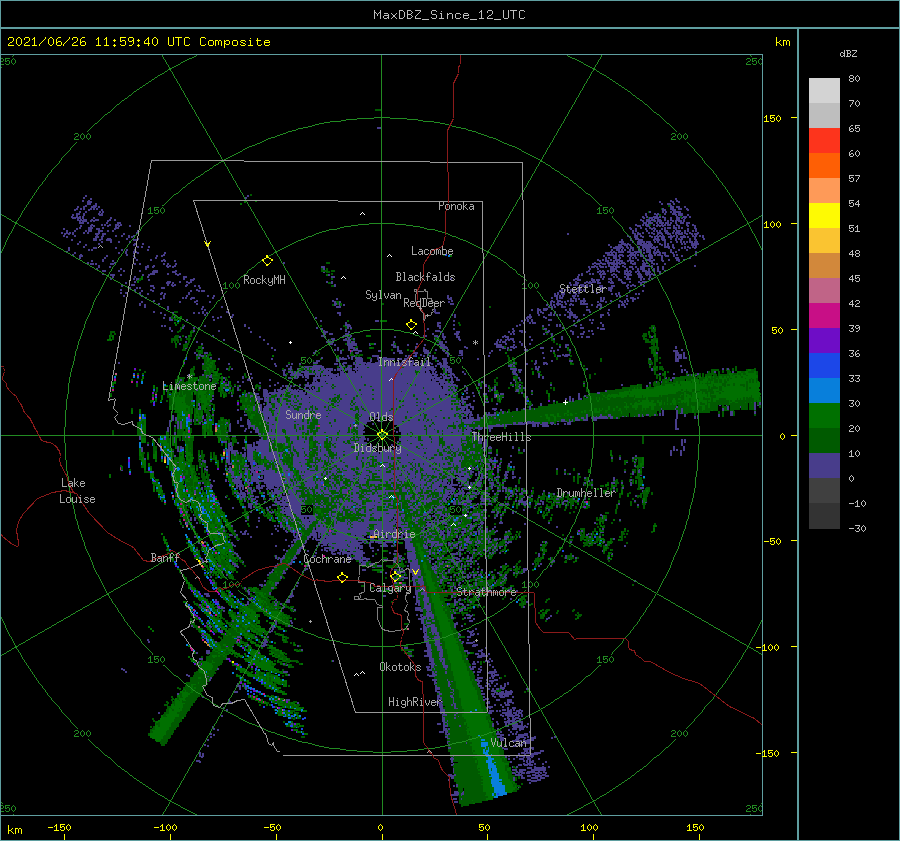The image size is (900, 841).
Task: Click the Sundre label
Action: 303,414
